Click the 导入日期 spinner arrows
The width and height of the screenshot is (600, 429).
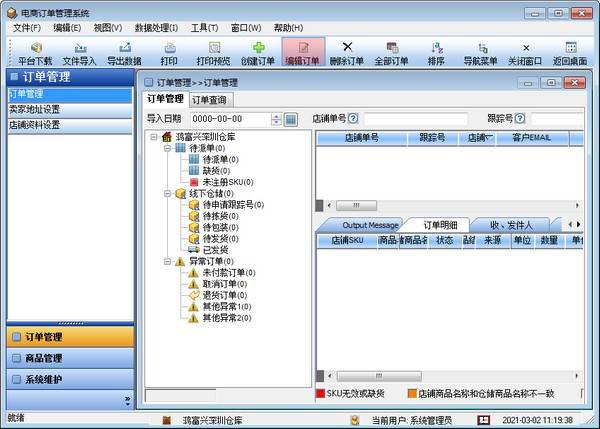(x=275, y=119)
